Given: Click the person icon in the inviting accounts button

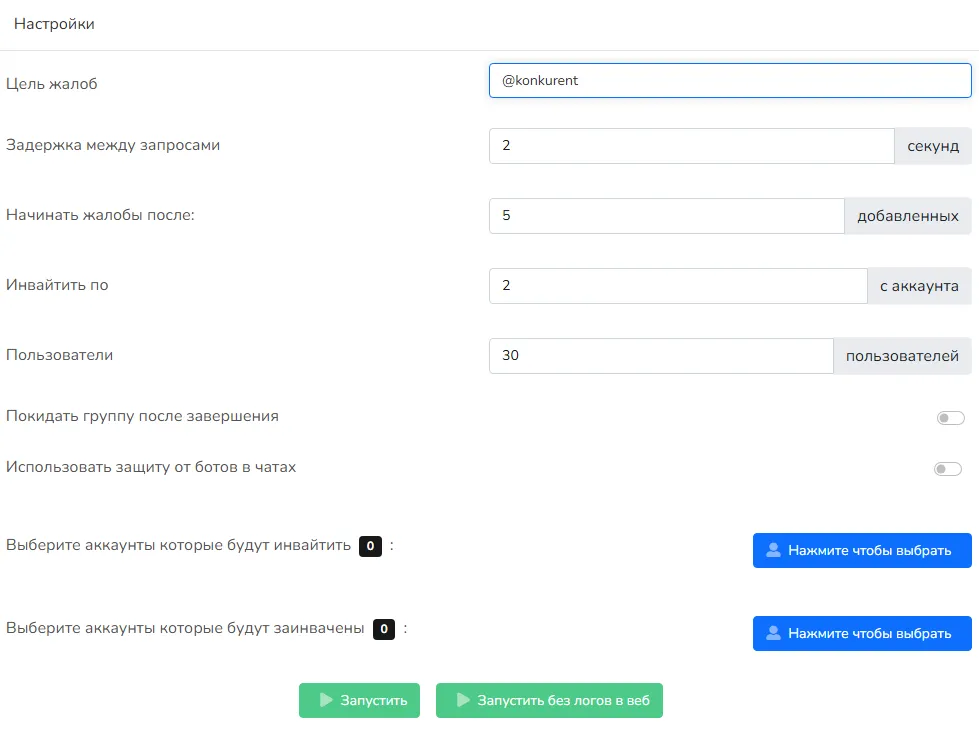Looking at the screenshot, I should (773, 550).
